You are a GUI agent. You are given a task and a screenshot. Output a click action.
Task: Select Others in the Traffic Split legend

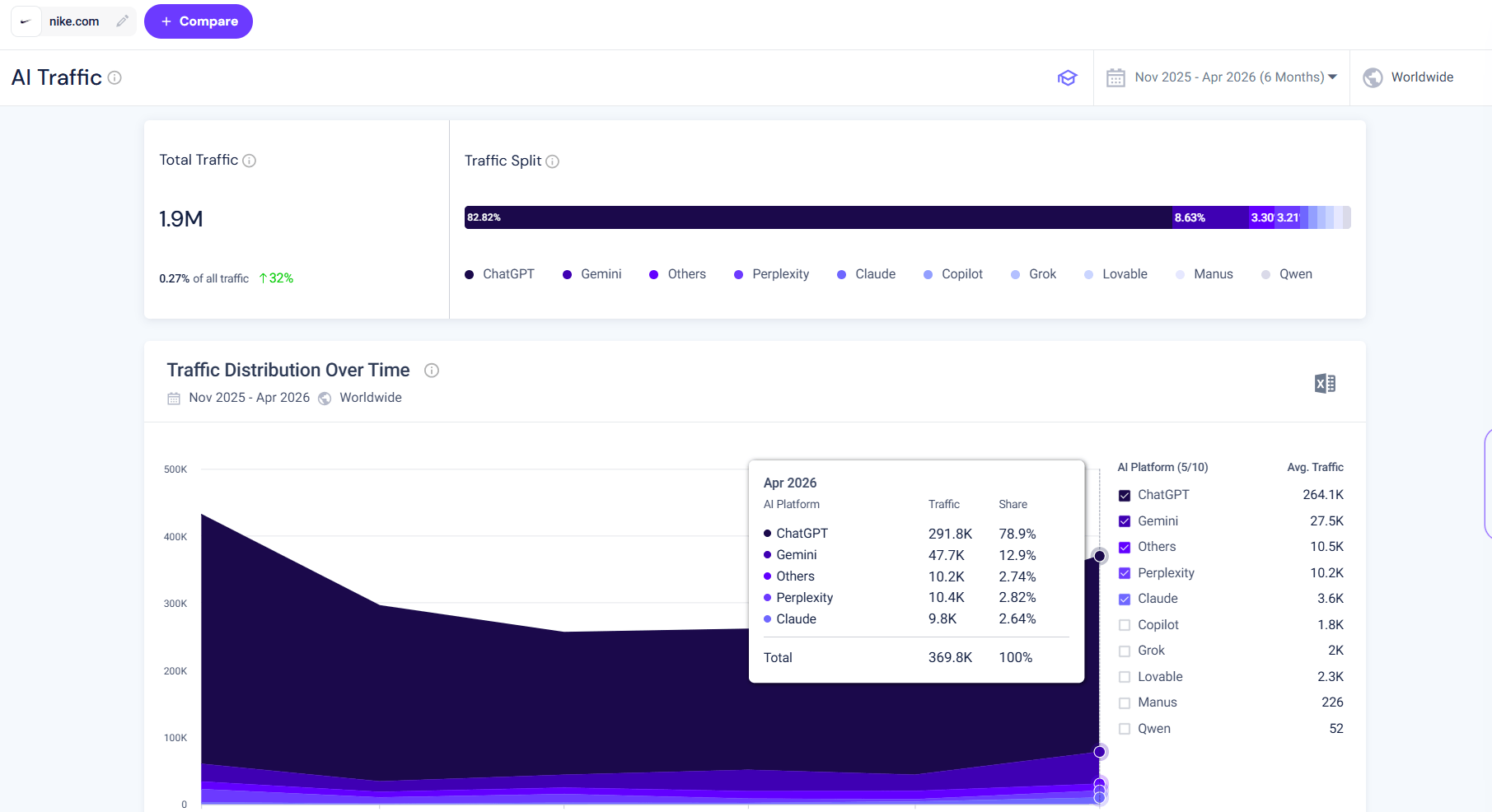click(x=677, y=274)
